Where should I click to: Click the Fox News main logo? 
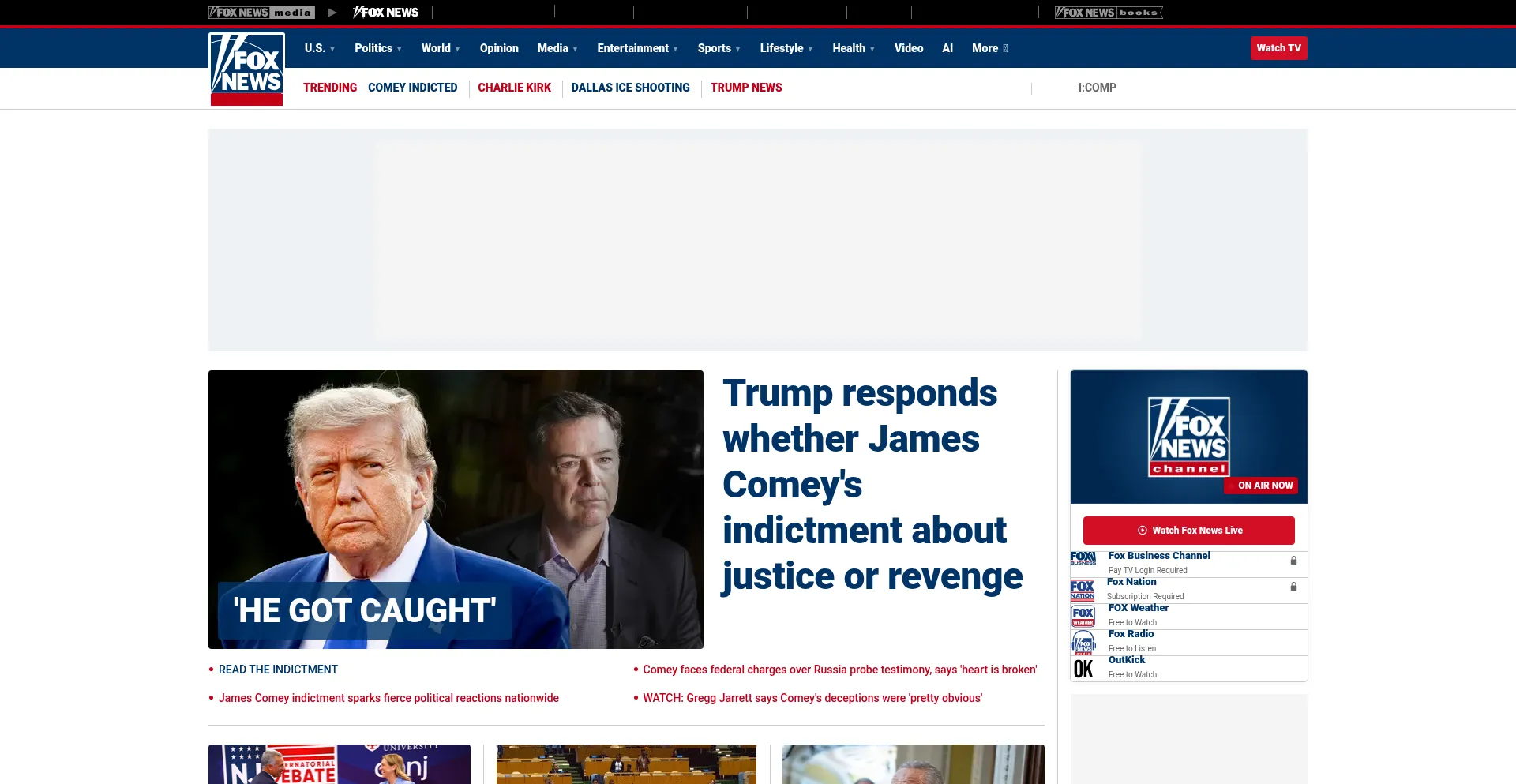tap(246, 69)
